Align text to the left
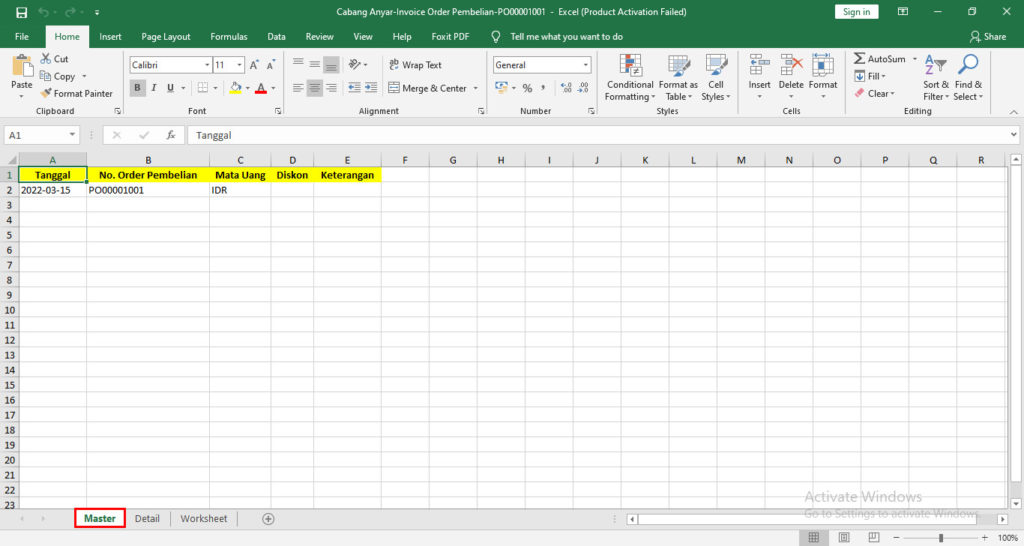1024x546 pixels. pos(298,88)
